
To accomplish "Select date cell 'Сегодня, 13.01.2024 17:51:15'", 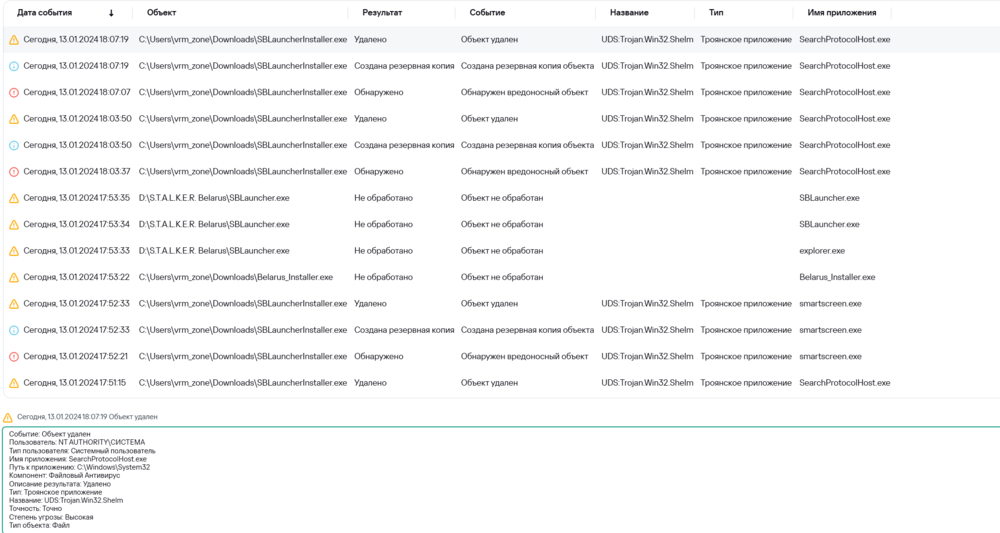I will 75,383.
